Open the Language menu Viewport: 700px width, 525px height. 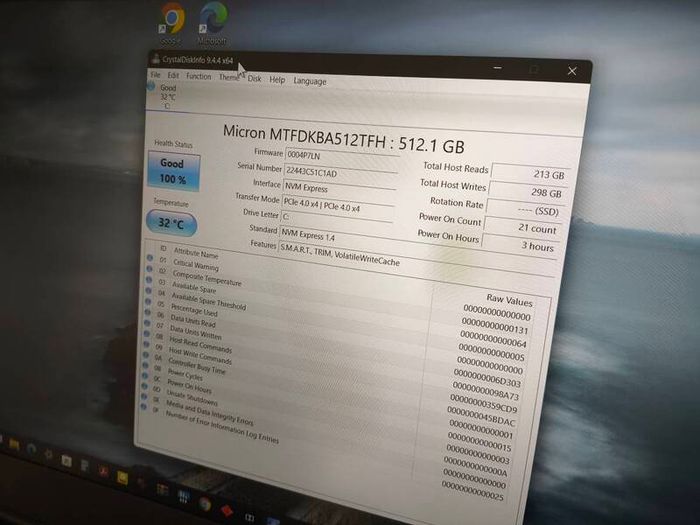pos(310,81)
